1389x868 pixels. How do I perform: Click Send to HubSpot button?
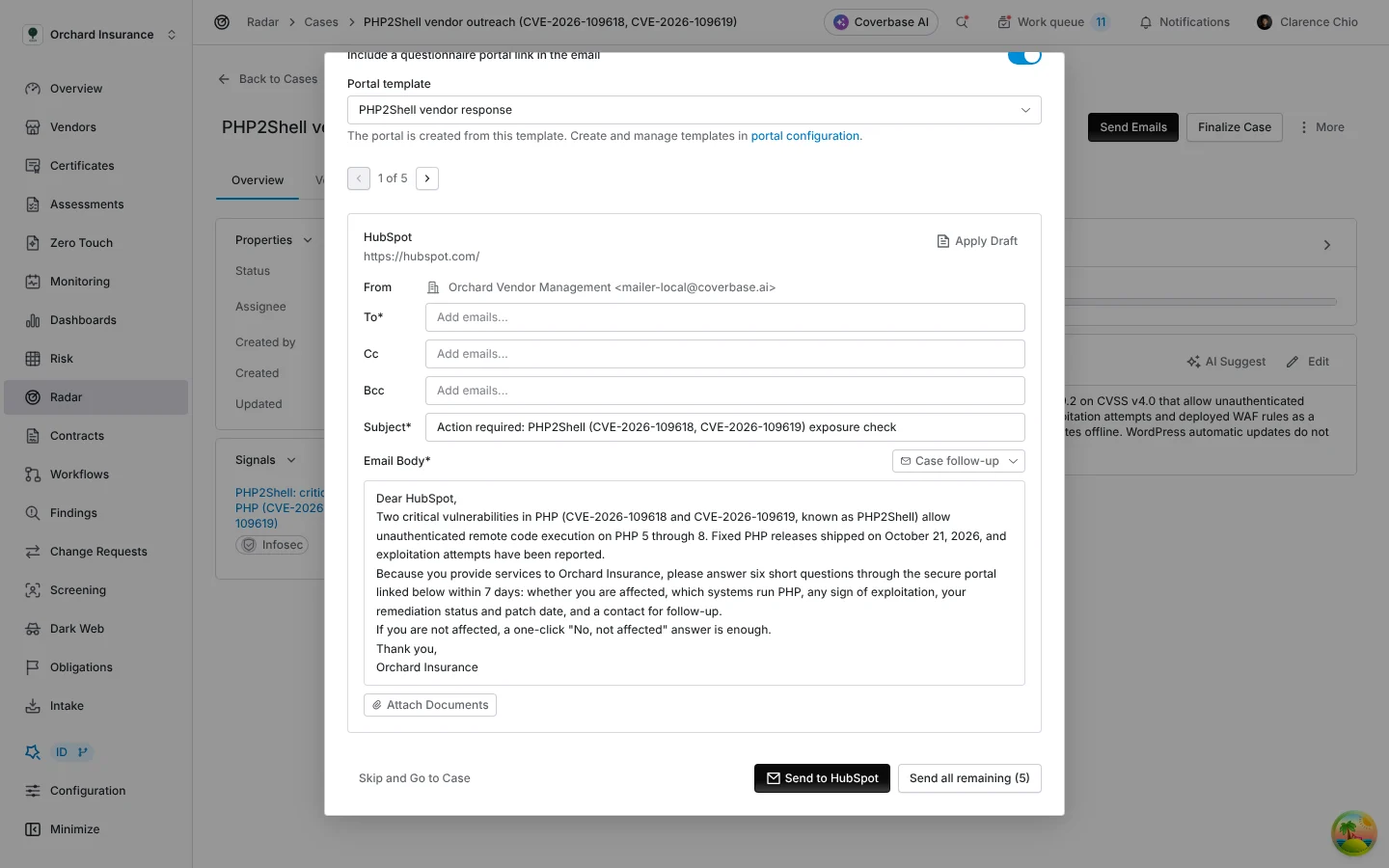click(822, 778)
